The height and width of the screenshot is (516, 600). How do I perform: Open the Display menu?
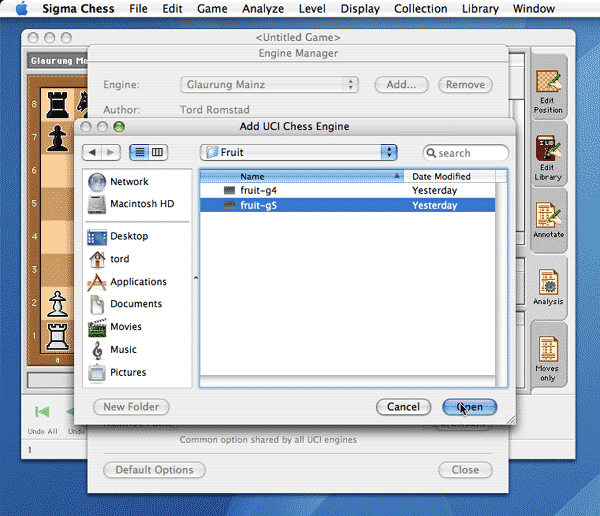[x=360, y=8]
